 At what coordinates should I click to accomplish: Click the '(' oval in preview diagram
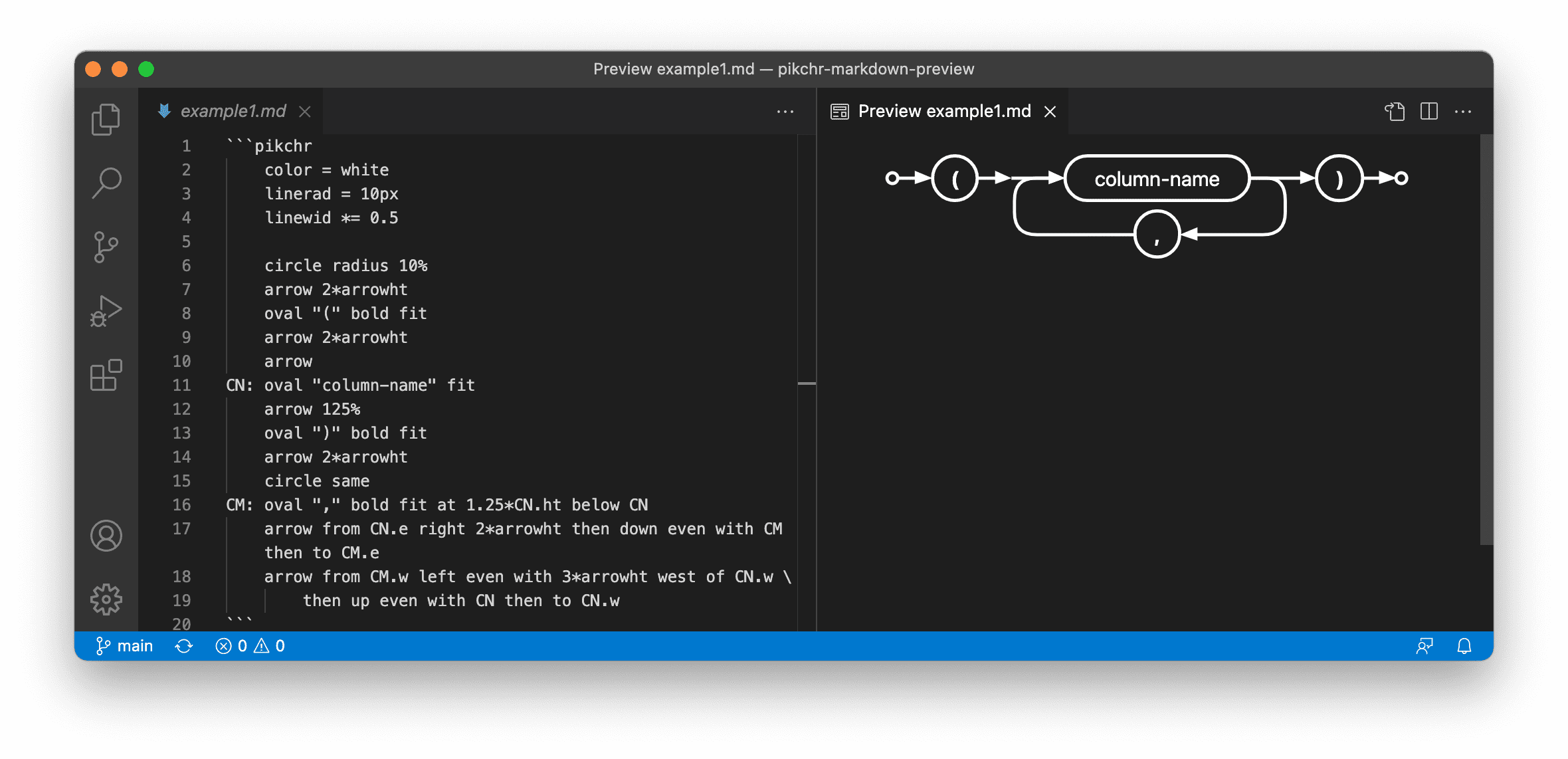pyautogui.click(x=955, y=179)
